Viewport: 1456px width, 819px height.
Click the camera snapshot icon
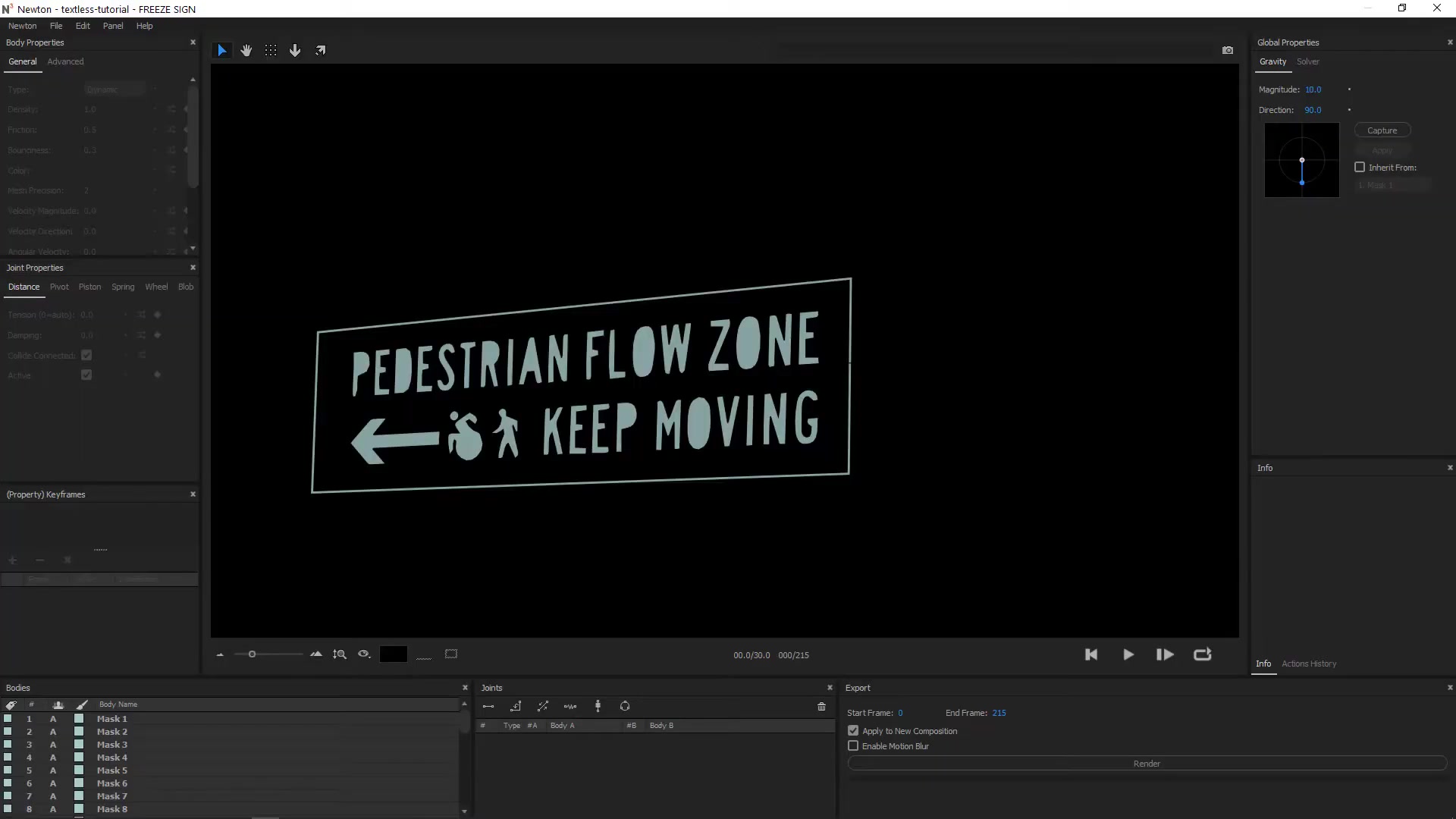tap(1228, 50)
